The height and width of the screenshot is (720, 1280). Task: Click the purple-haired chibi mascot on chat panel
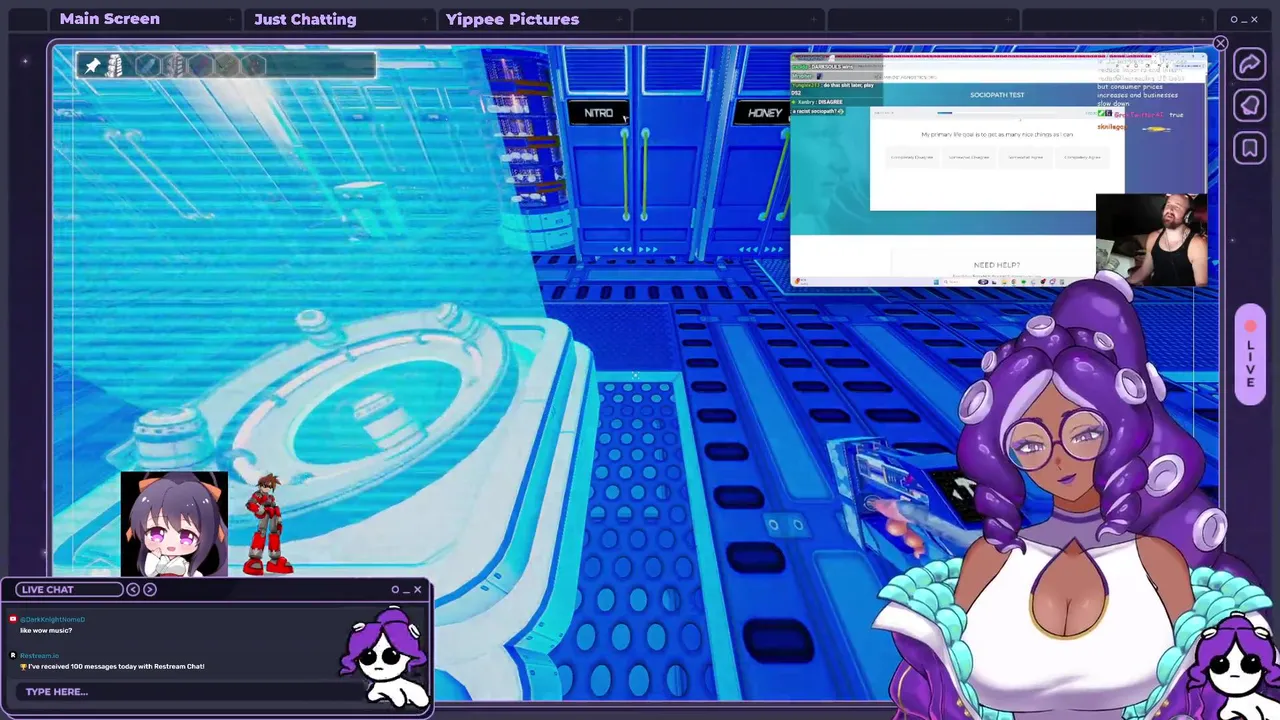tap(385, 655)
